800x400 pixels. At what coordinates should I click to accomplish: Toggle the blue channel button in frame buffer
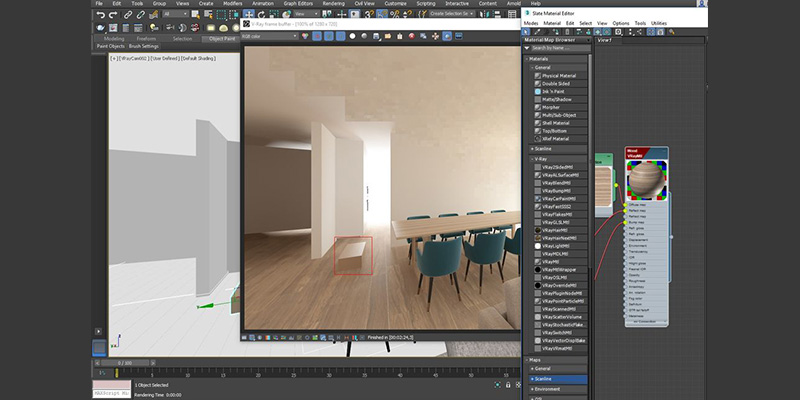(x=340, y=36)
